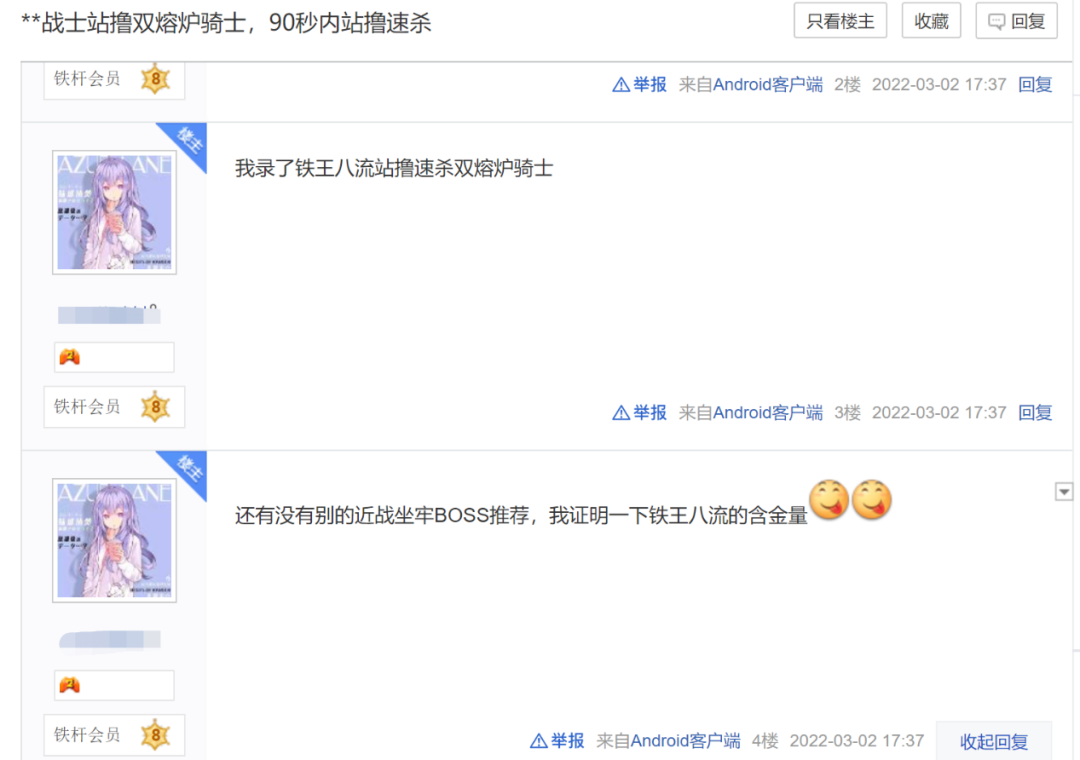Screen dimensions: 1080x760
Task: Open the 回复 reply button in the header
Action: pyautogui.click(x=1016, y=21)
